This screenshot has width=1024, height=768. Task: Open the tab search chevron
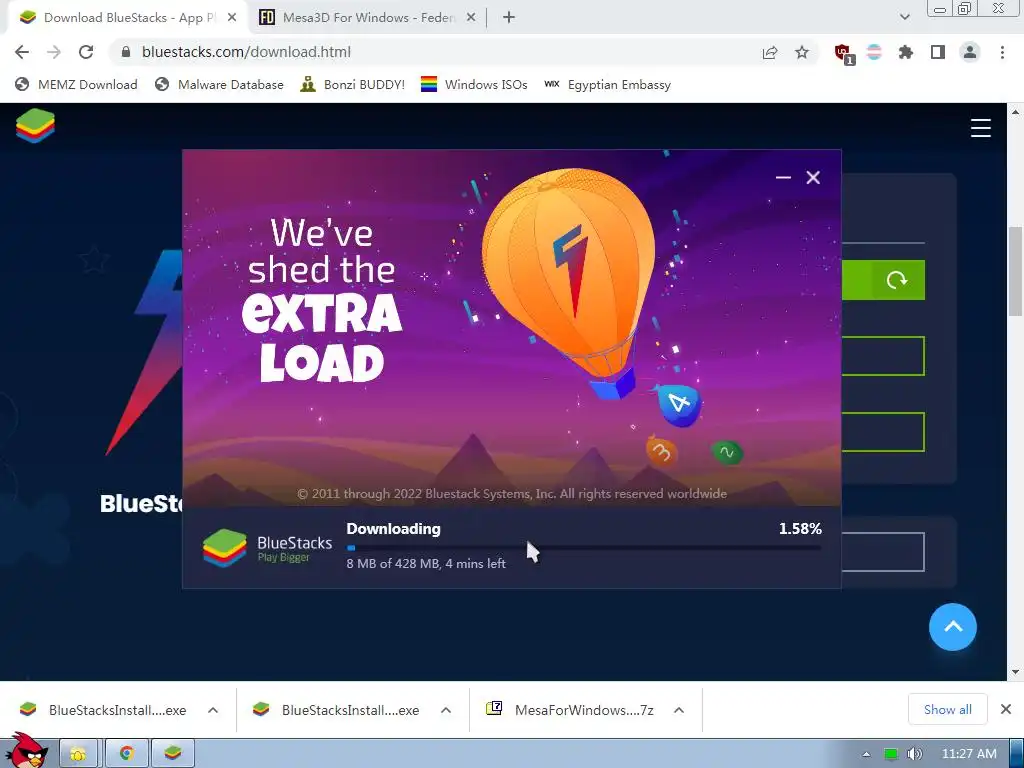(904, 18)
